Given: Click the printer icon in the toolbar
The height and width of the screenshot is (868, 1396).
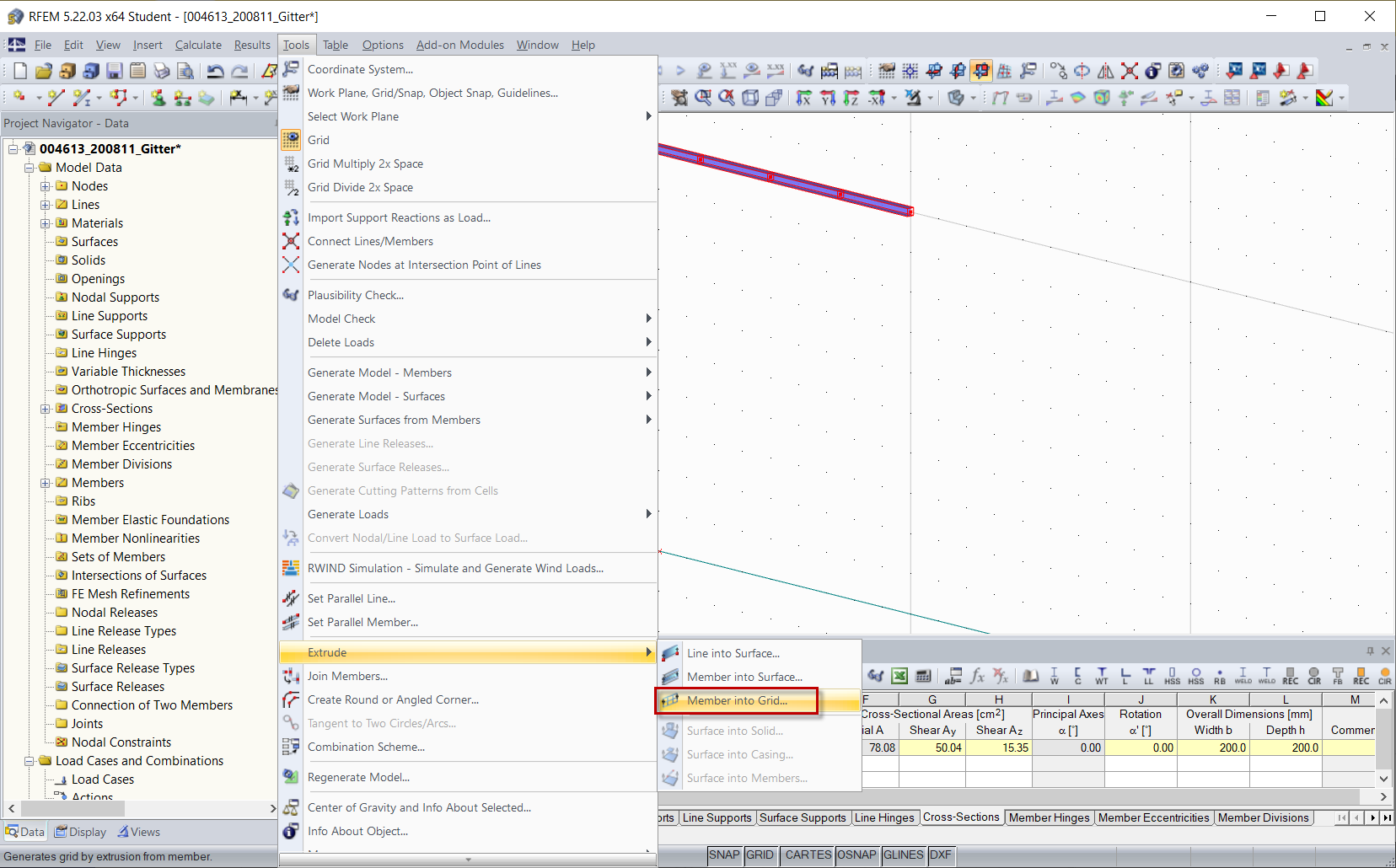Looking at the screenshot, I should click(162, 71).
